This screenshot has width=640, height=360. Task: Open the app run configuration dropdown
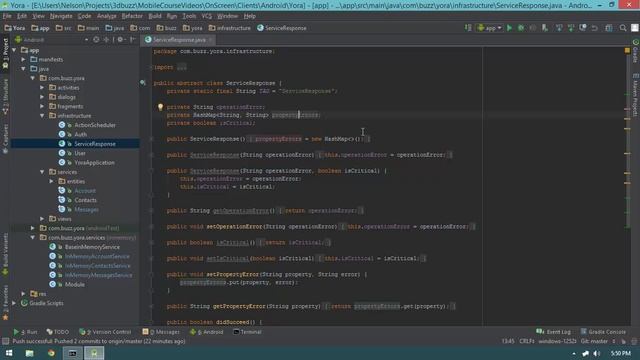click(490, 28)
